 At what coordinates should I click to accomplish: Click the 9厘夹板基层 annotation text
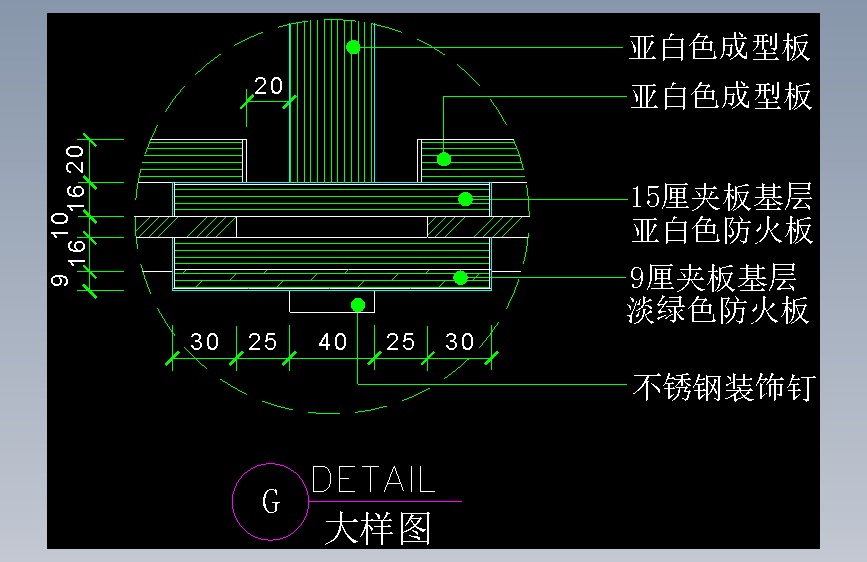713,278
